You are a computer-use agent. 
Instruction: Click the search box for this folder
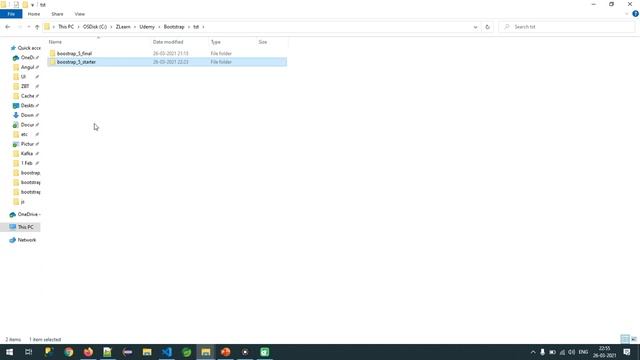pyautogui.click(x=567, y=27)
